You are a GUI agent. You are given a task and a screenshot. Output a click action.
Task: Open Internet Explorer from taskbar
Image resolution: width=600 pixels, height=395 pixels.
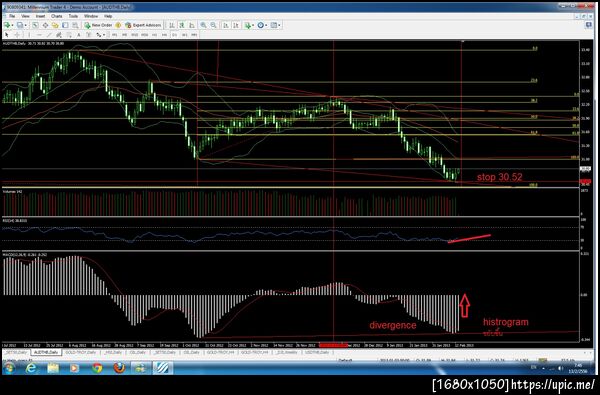(31, 368)
